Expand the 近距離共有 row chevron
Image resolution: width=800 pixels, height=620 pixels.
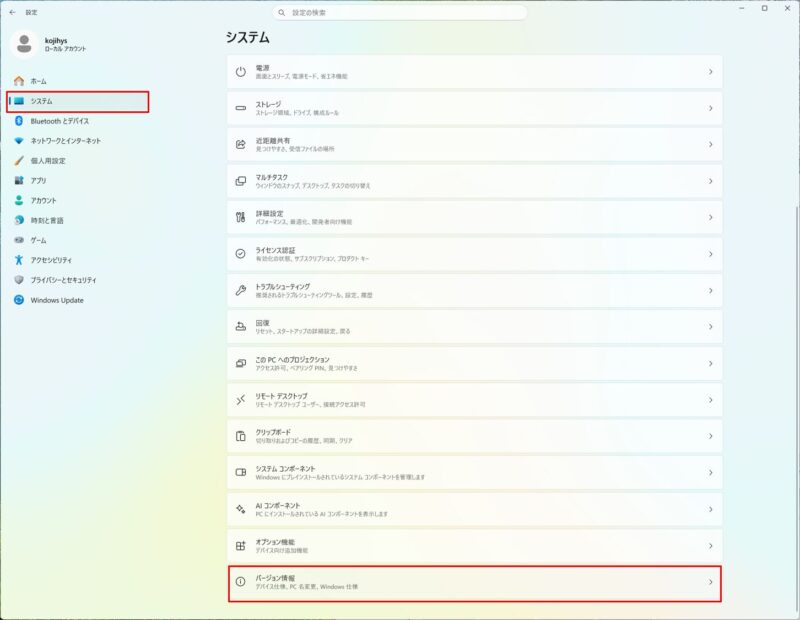(711, 145)
